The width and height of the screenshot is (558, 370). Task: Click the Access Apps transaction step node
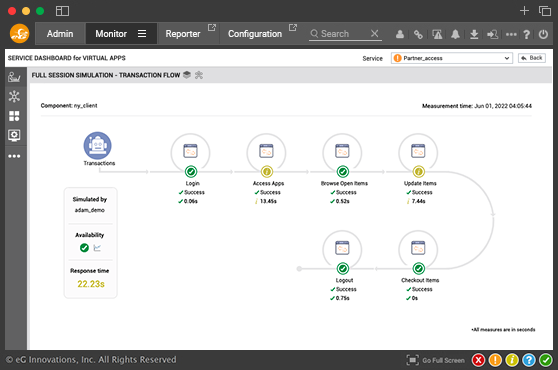[266, 153]
